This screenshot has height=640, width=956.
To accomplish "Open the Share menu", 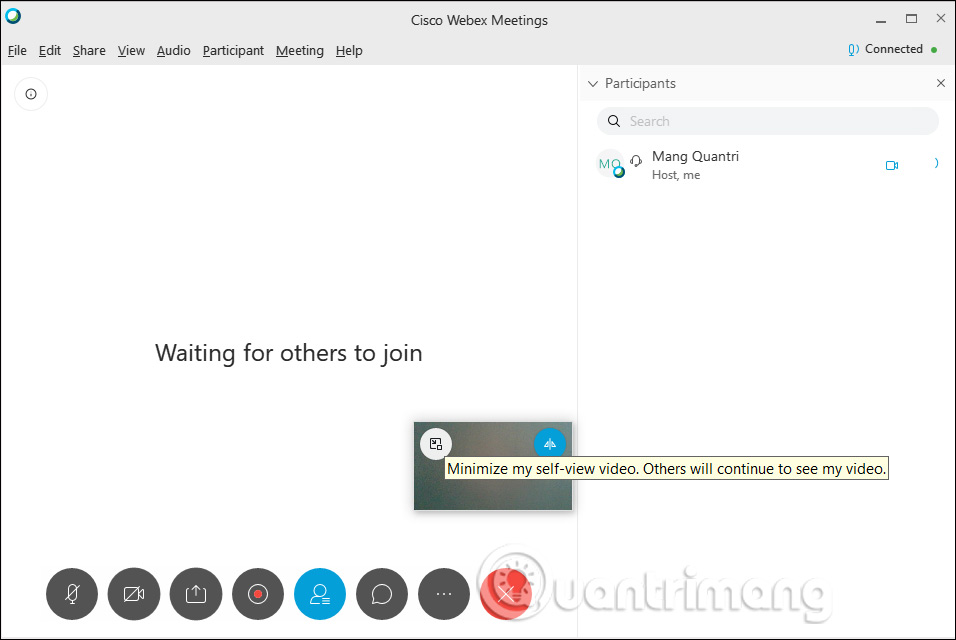I will coord(89,51).
